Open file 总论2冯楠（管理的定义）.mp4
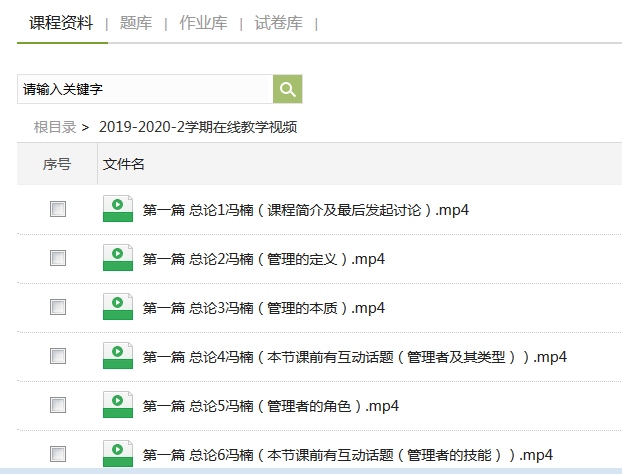The image size is (622, 474). point(264,259)
